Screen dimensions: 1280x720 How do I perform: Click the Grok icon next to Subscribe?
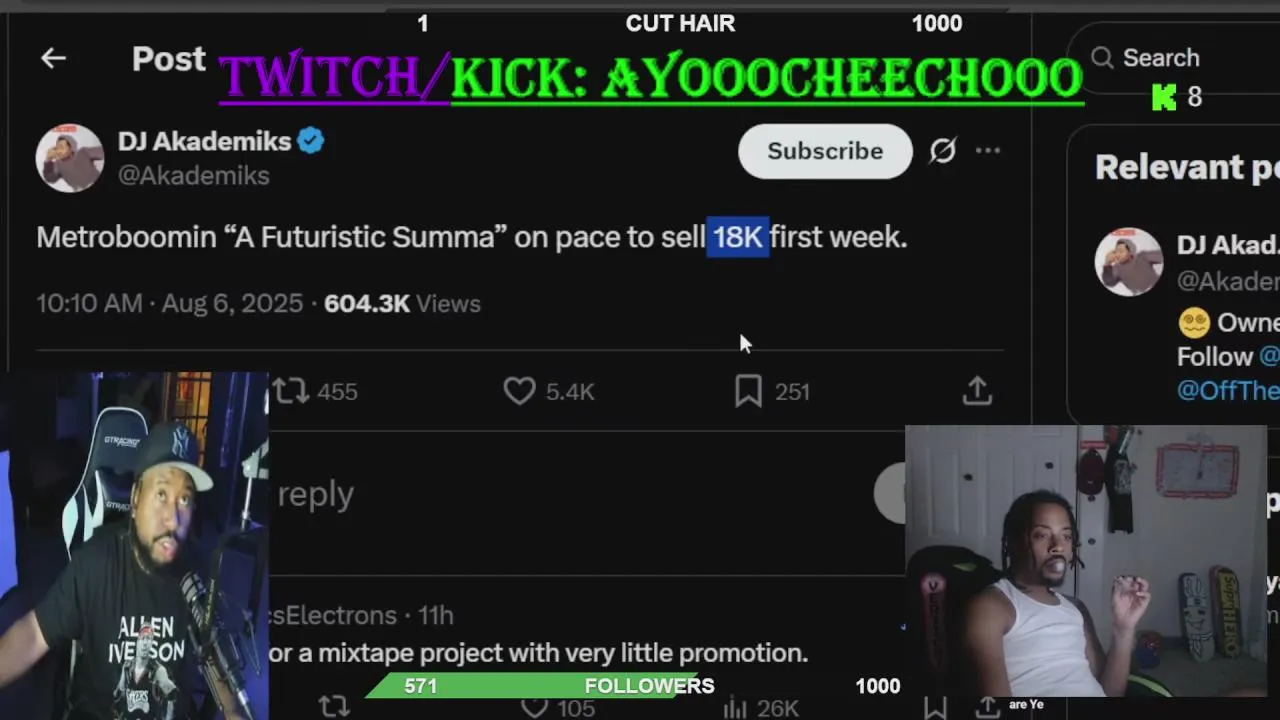click(942, 151)
